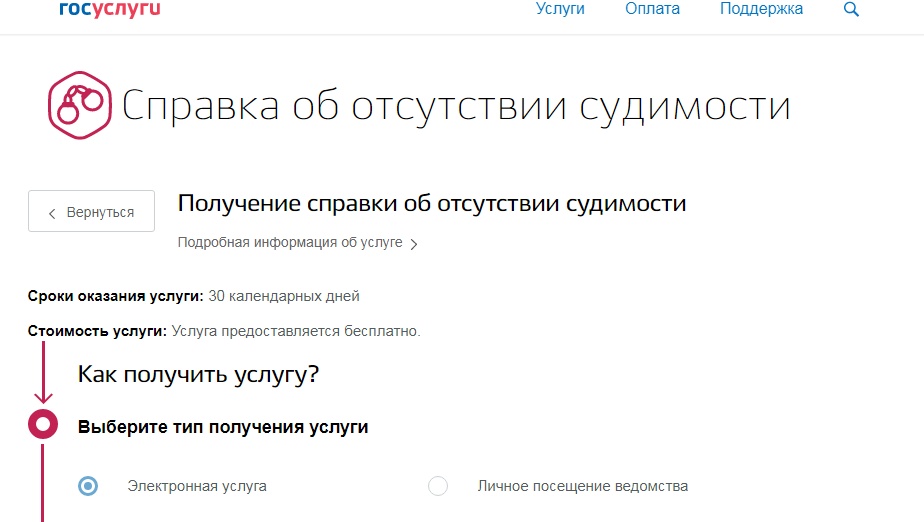The height and width of the screenshot is (522, 924).
Task: Click Услуга предоставляется бесплатно text
Action: point(296,331)
